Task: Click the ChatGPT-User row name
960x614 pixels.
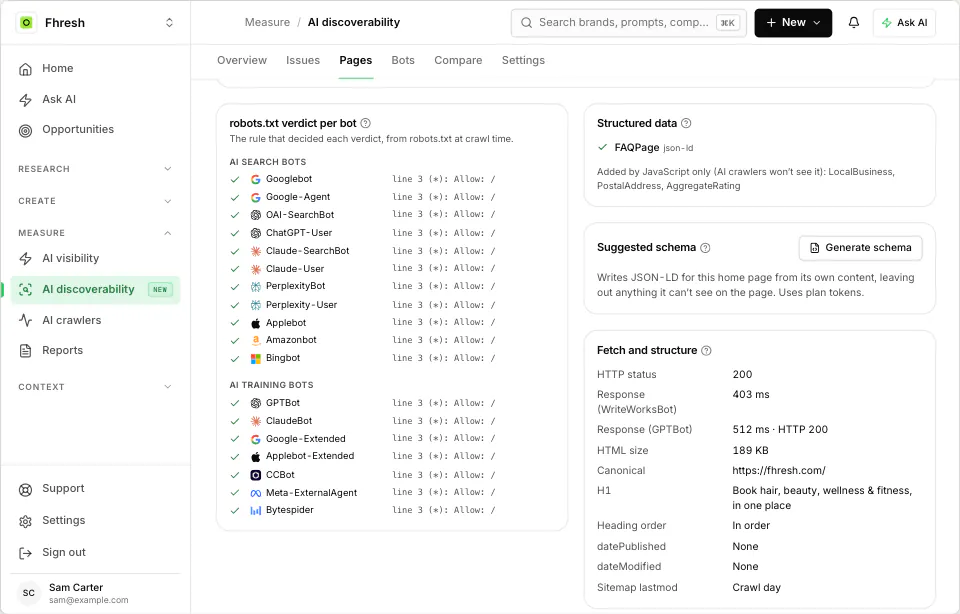Action: click(299, 233)
